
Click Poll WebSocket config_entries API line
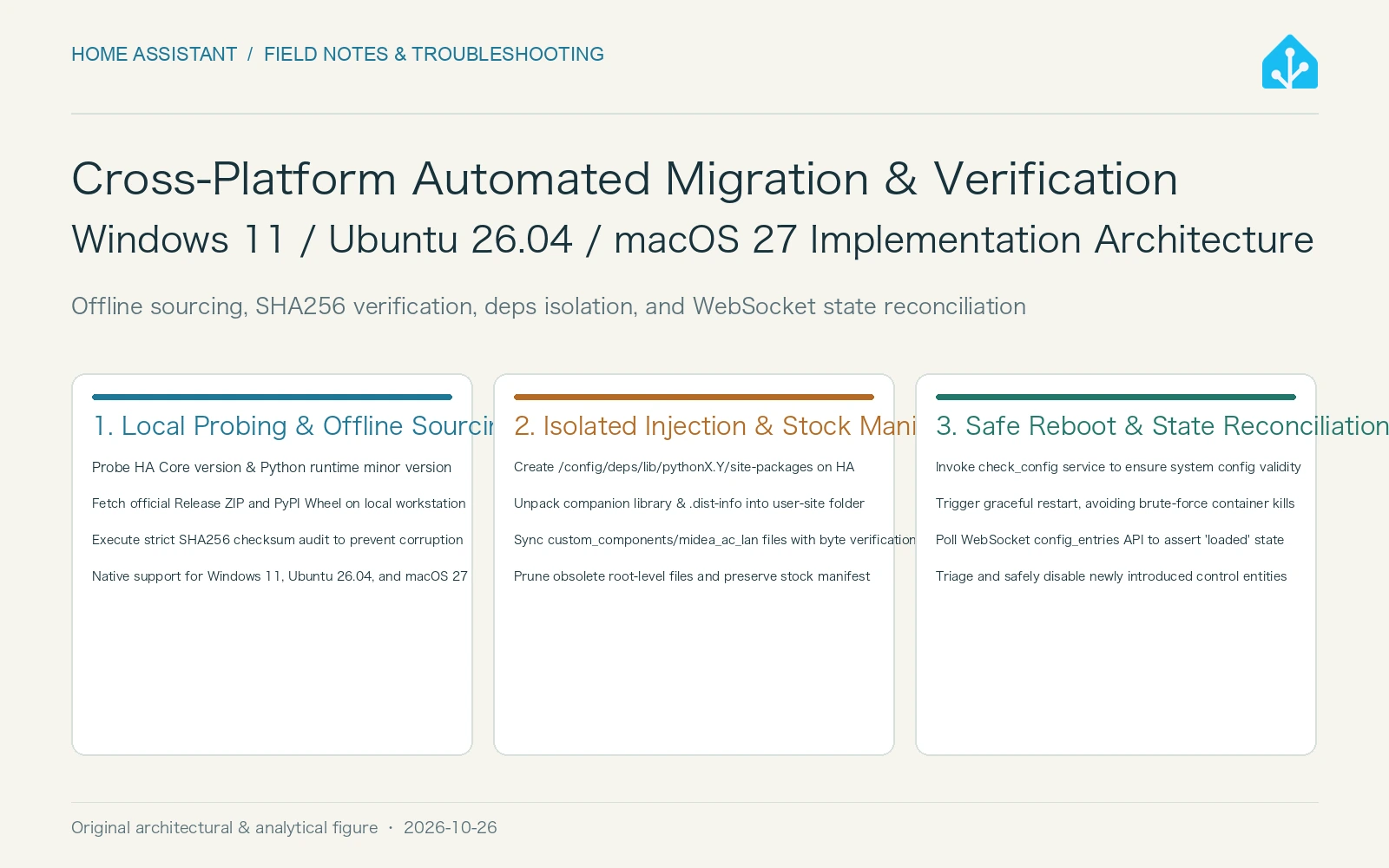pos(1109,540)
